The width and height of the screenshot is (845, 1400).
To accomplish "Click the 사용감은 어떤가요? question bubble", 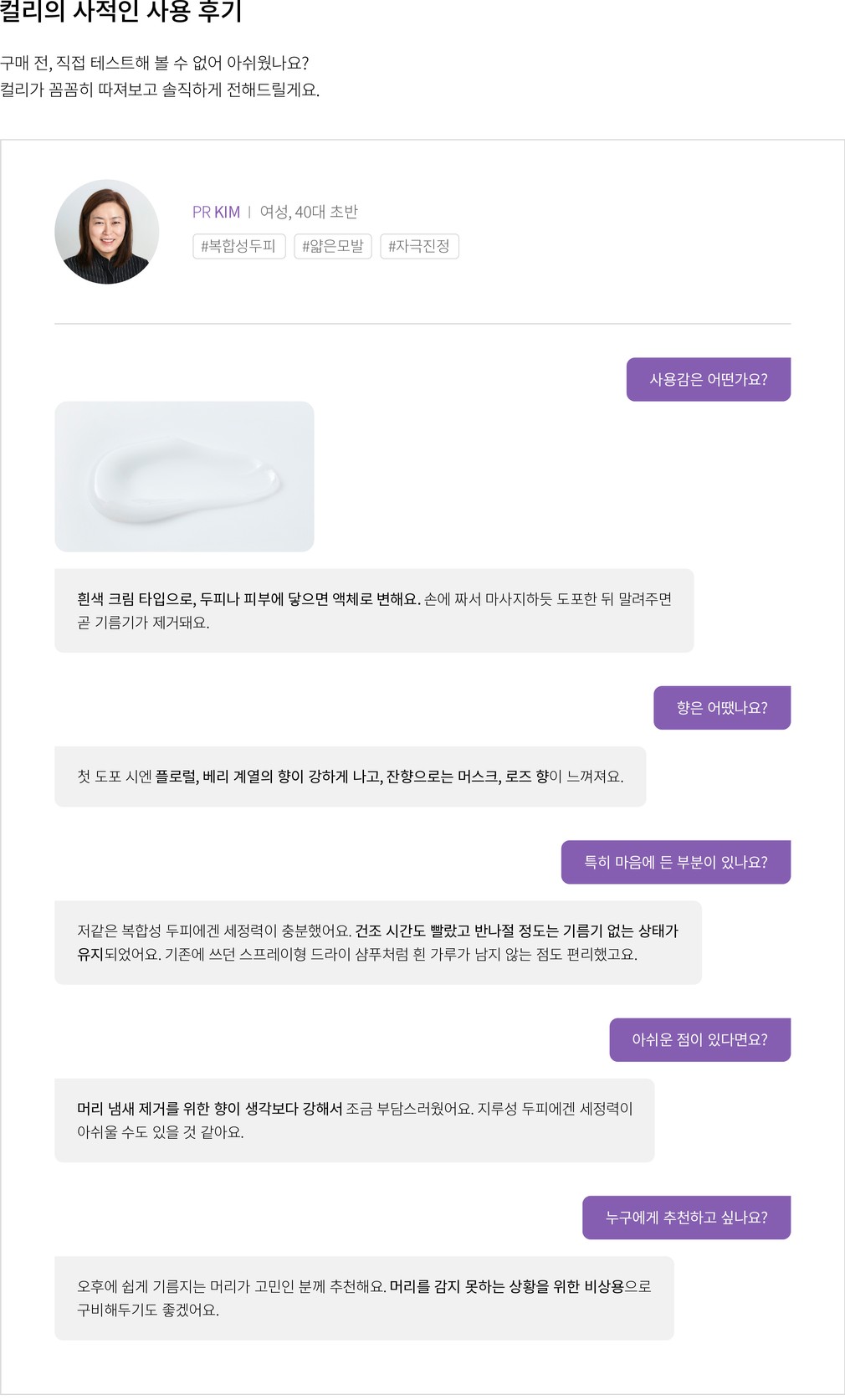I will [x=708, y=379].
